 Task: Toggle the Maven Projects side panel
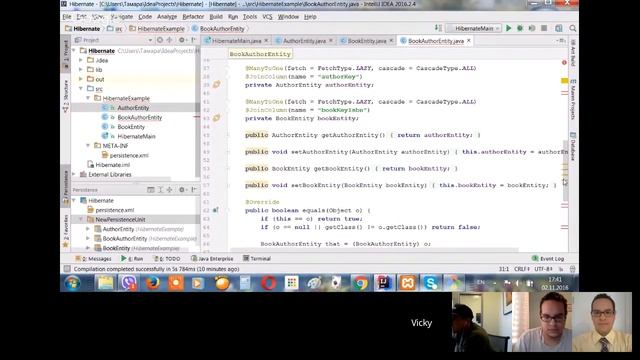click(x=573, y=100)
